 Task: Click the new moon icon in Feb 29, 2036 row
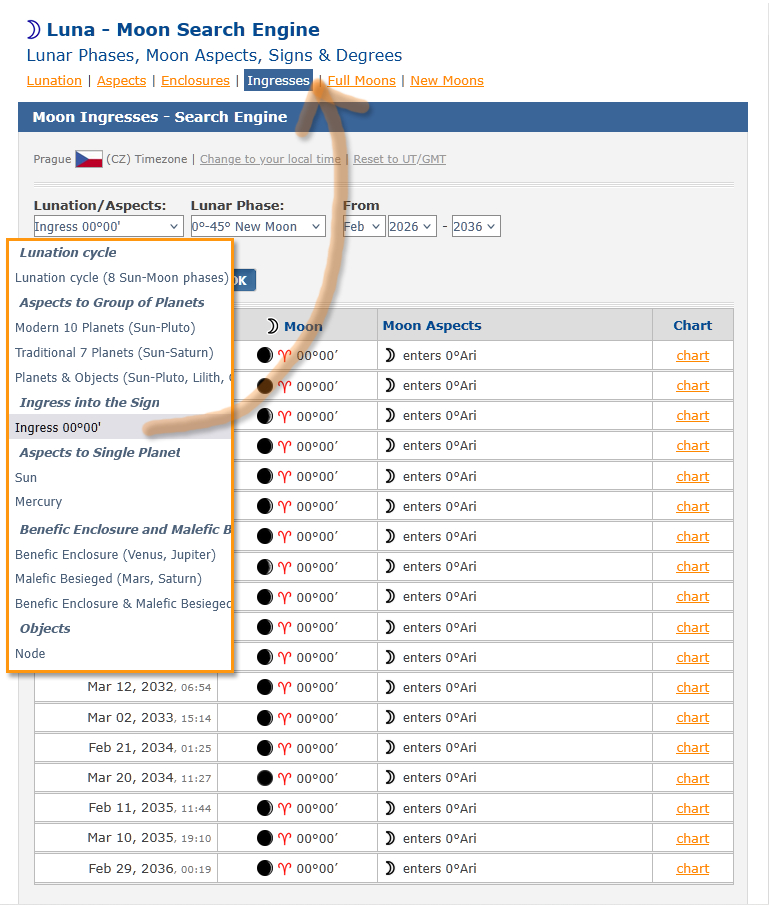click(265, 869)
